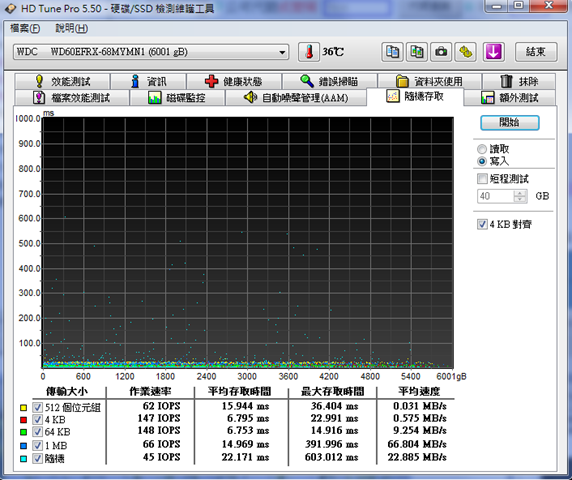Click the copy text to clipboard icon
Viewport: 572px width, 480px height.
click(x=393, y=52)
